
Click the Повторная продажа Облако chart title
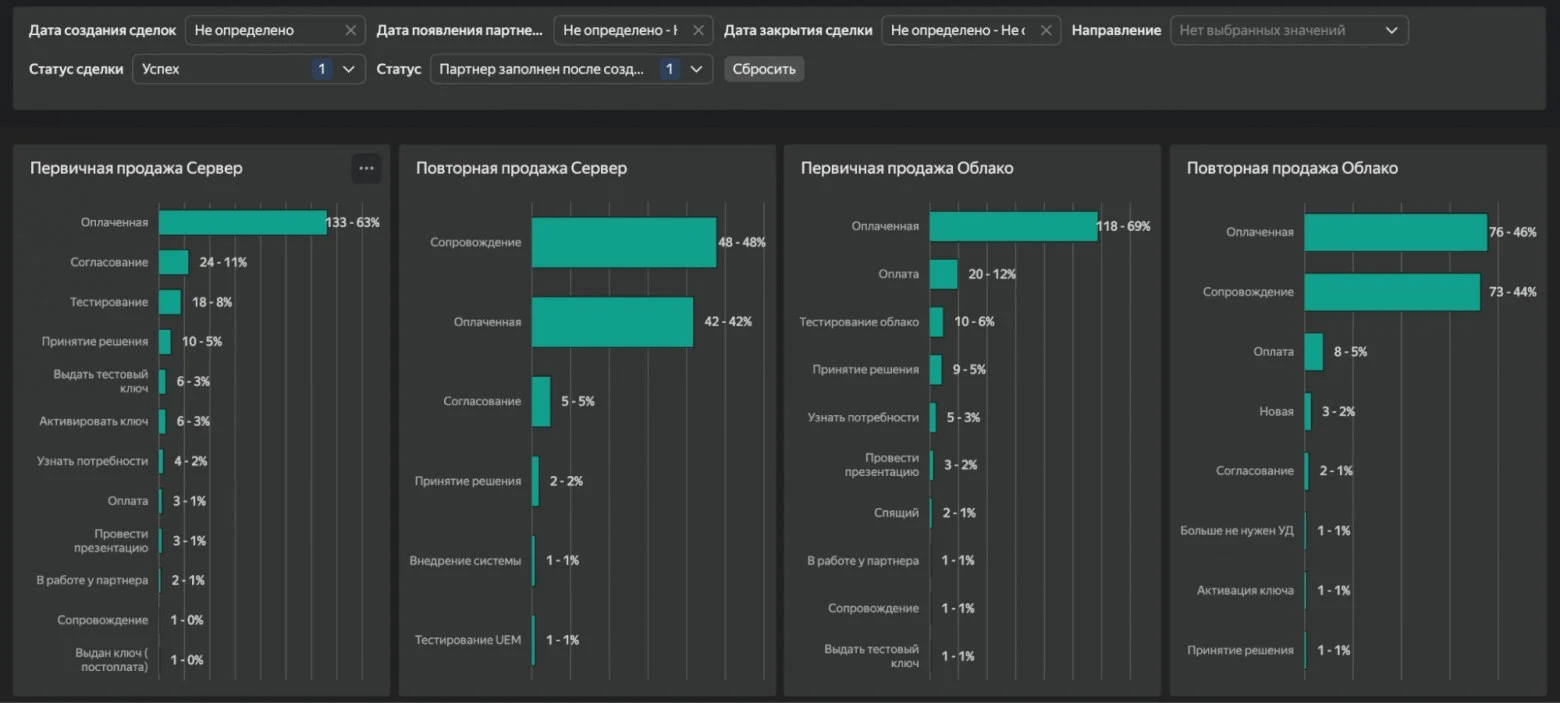point(1292,168)
